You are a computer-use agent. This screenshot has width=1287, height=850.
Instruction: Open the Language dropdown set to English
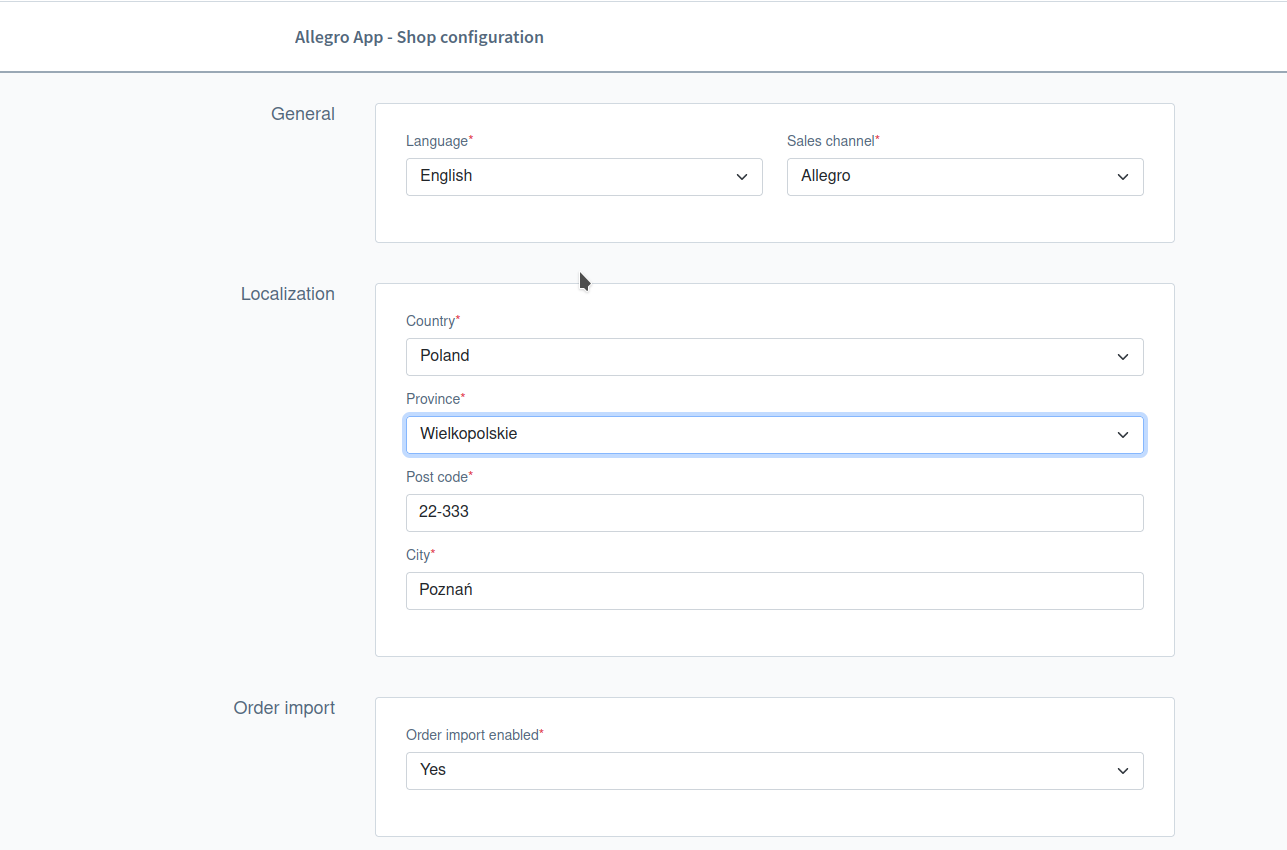click(x=584, y=177)
